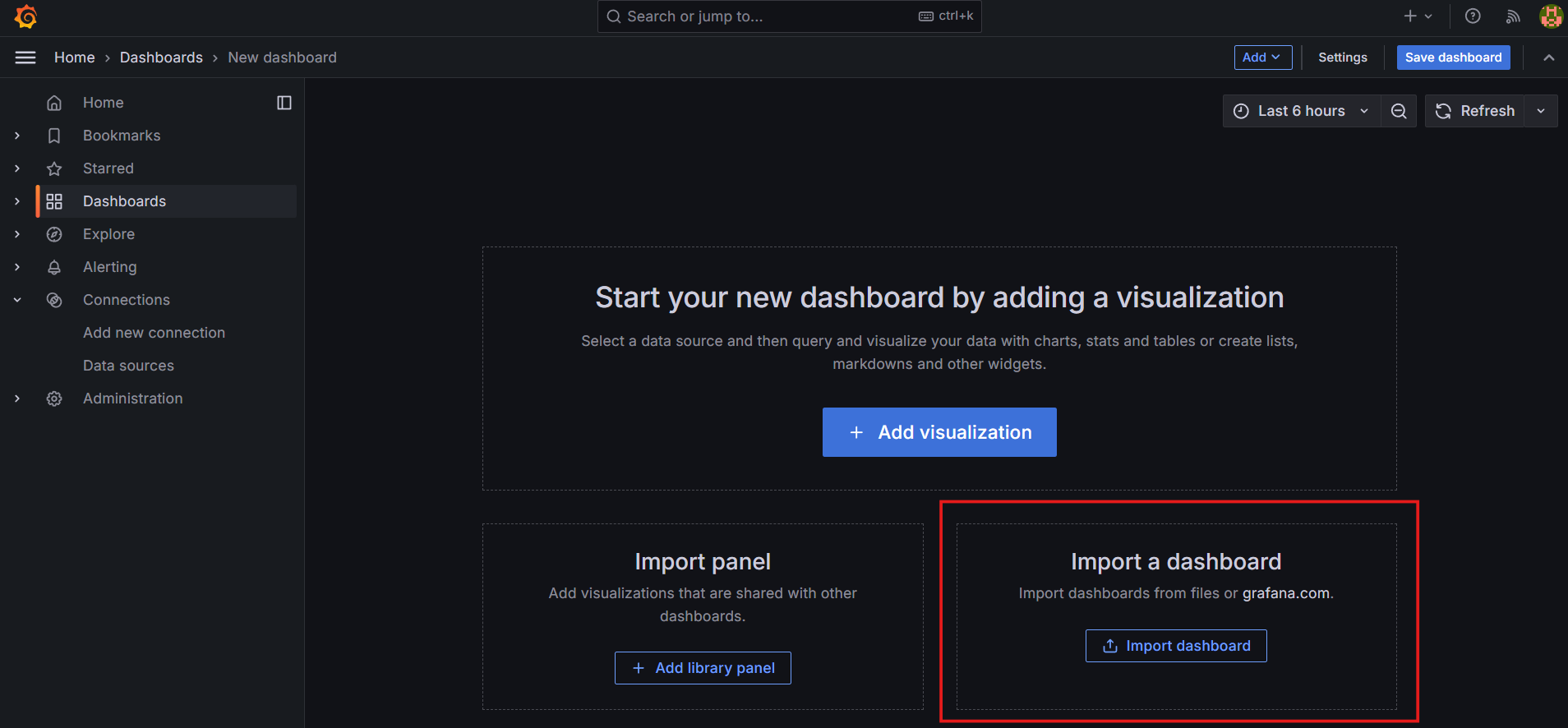Viewport: 1568px width, 728px height.
Task: Expand the Bookmarks section in sidebar
Action: [x=17, y=136]
